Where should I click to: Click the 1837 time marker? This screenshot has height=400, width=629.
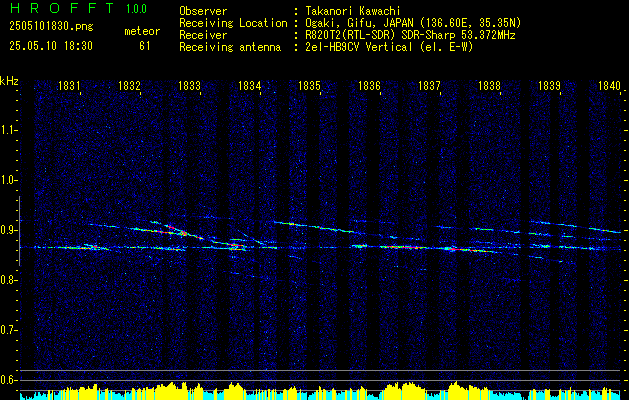click(430, 85)
